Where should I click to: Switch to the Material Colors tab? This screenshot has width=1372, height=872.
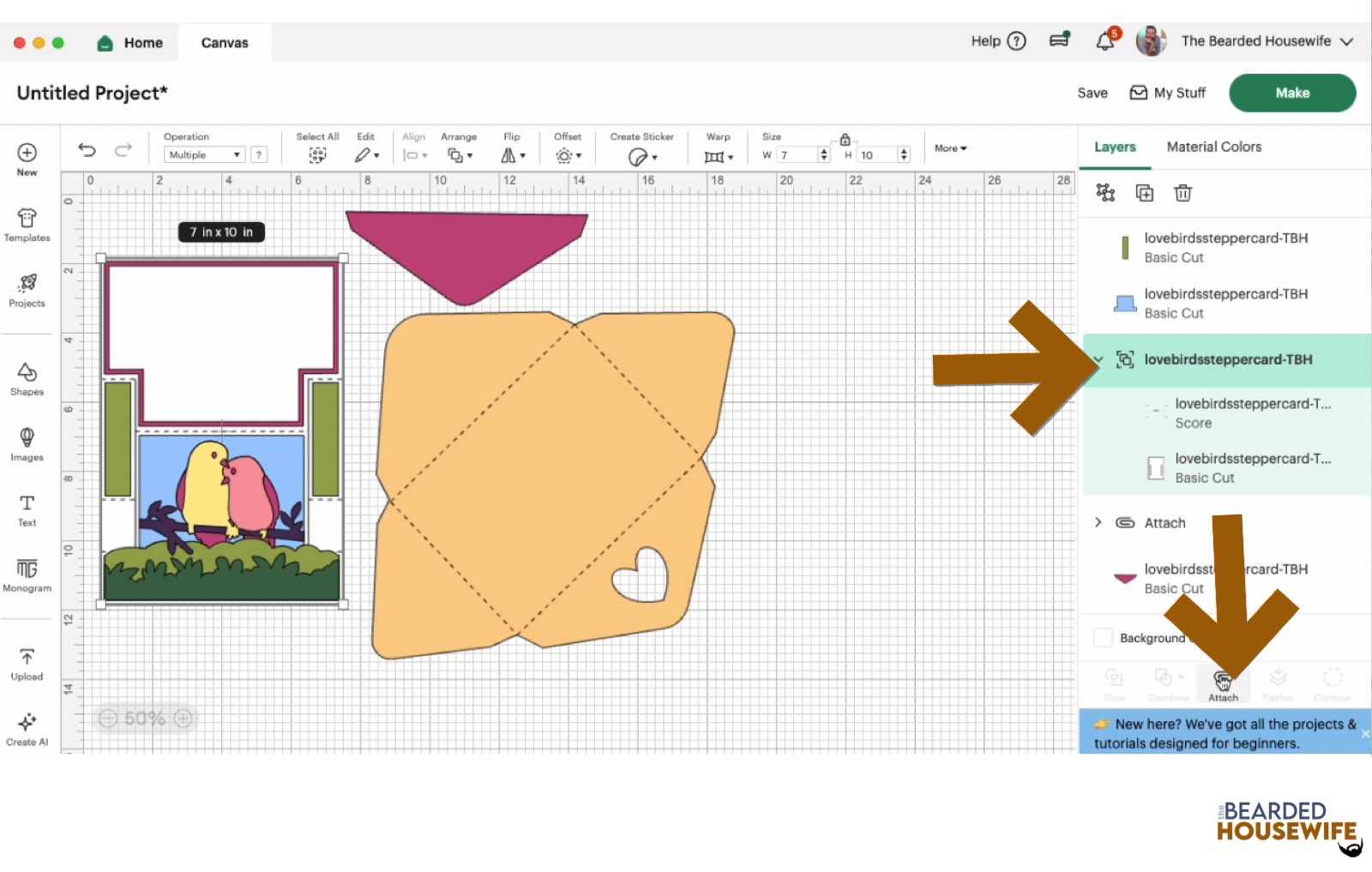(1213, 147)
